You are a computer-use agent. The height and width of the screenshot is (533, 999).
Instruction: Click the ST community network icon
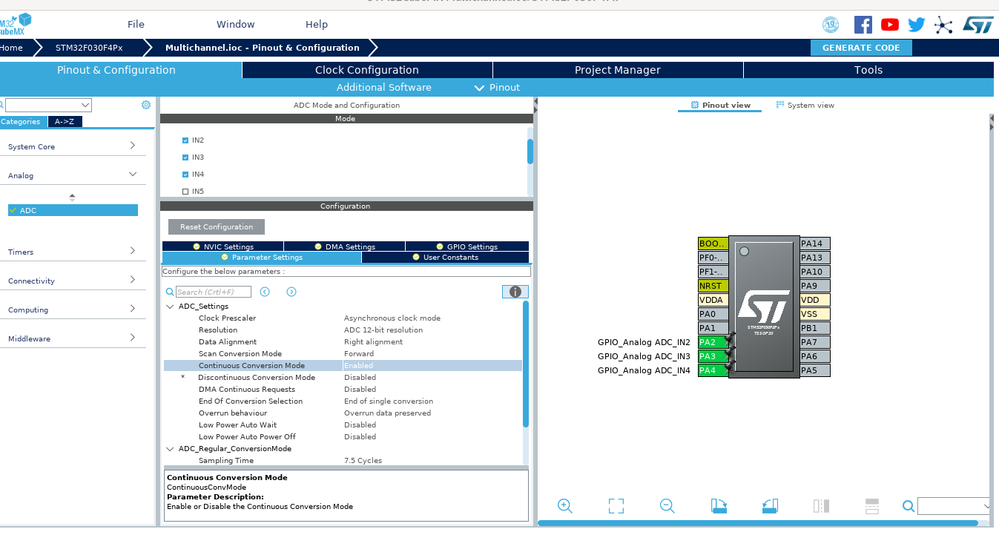(x=943, y=25)
